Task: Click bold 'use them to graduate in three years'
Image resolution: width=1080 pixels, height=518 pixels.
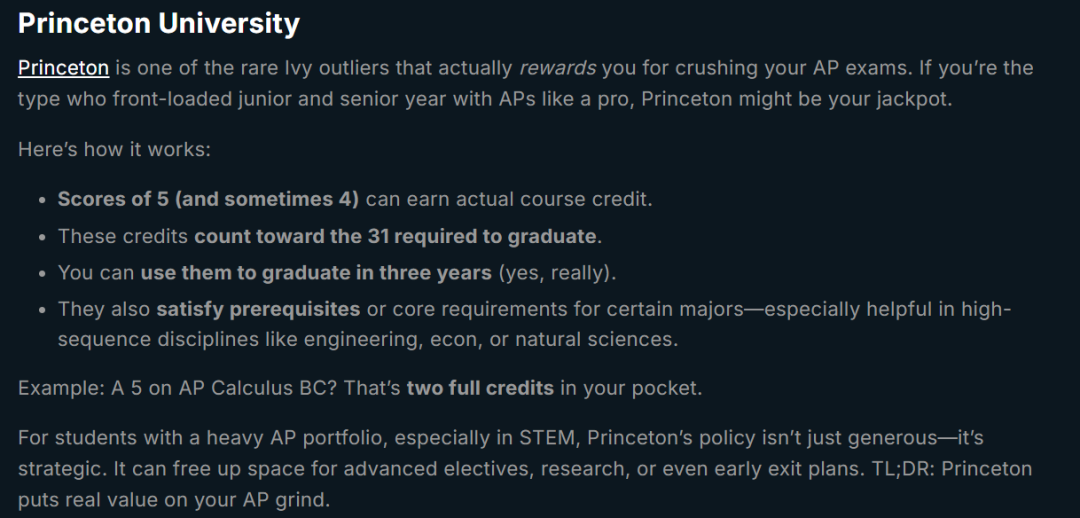Action: point(316,272)
